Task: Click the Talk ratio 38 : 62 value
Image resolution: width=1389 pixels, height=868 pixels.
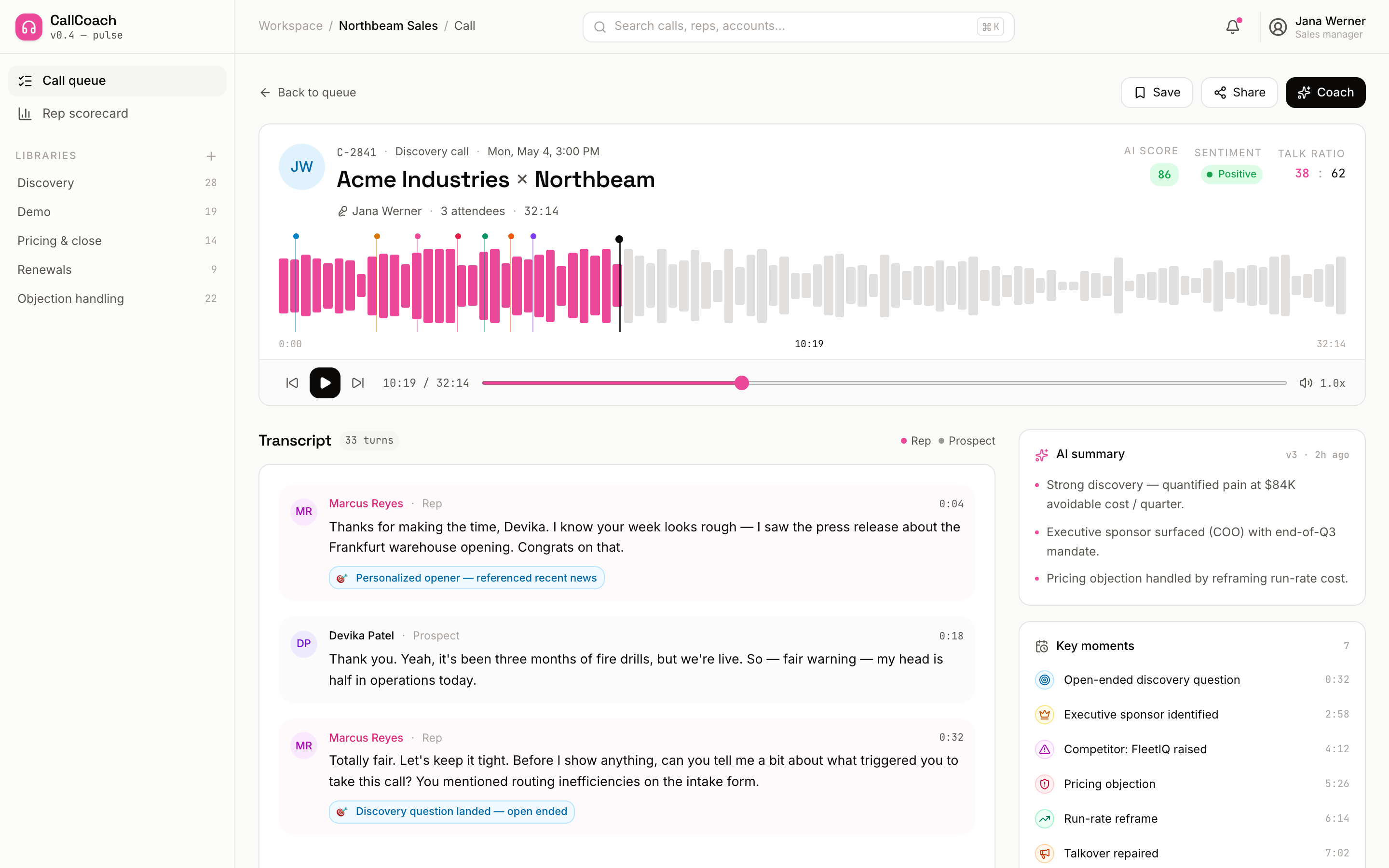Action: point(1320,174)
